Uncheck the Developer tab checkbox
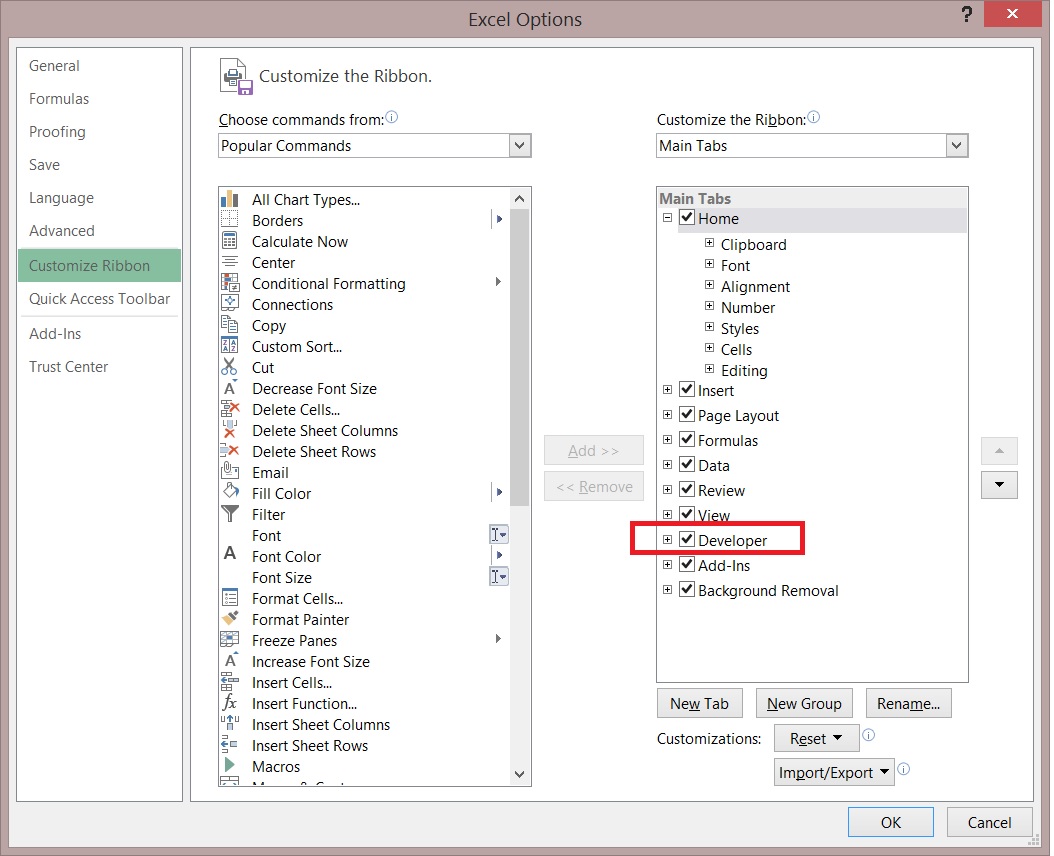The width and height of the screenshot is (1054, 856). pos(687,538)
